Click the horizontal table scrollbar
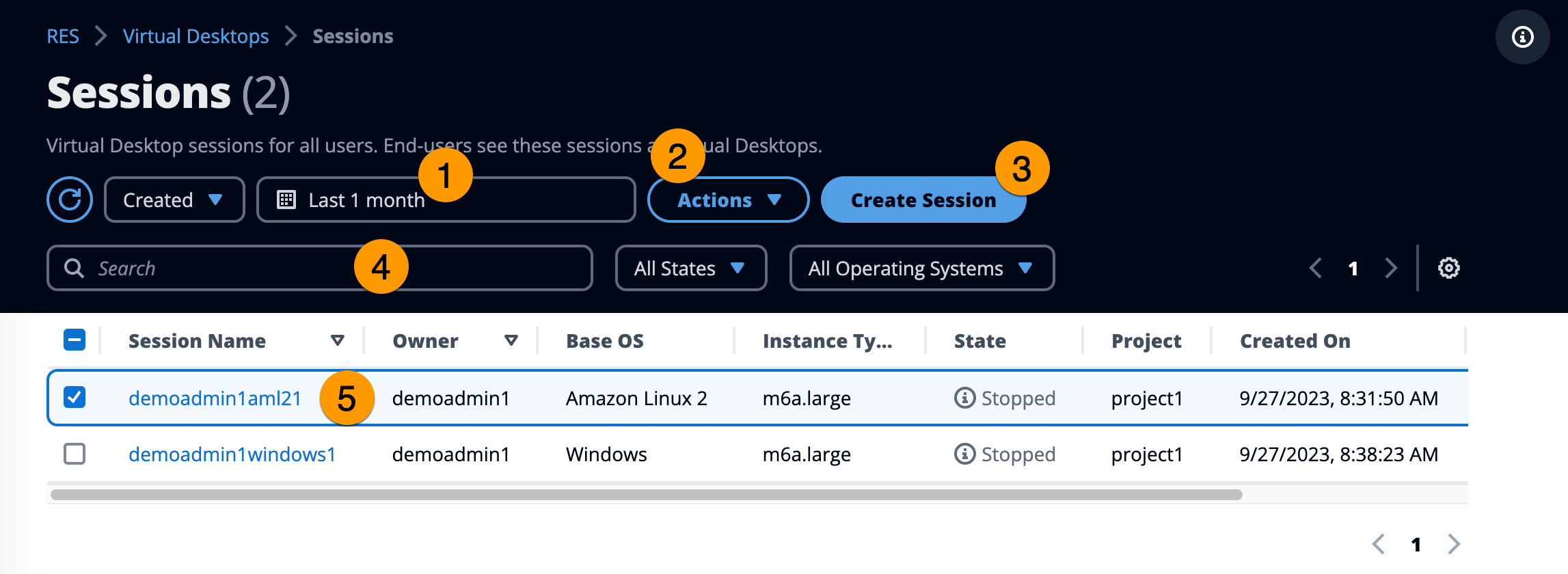 coord(646,495)
